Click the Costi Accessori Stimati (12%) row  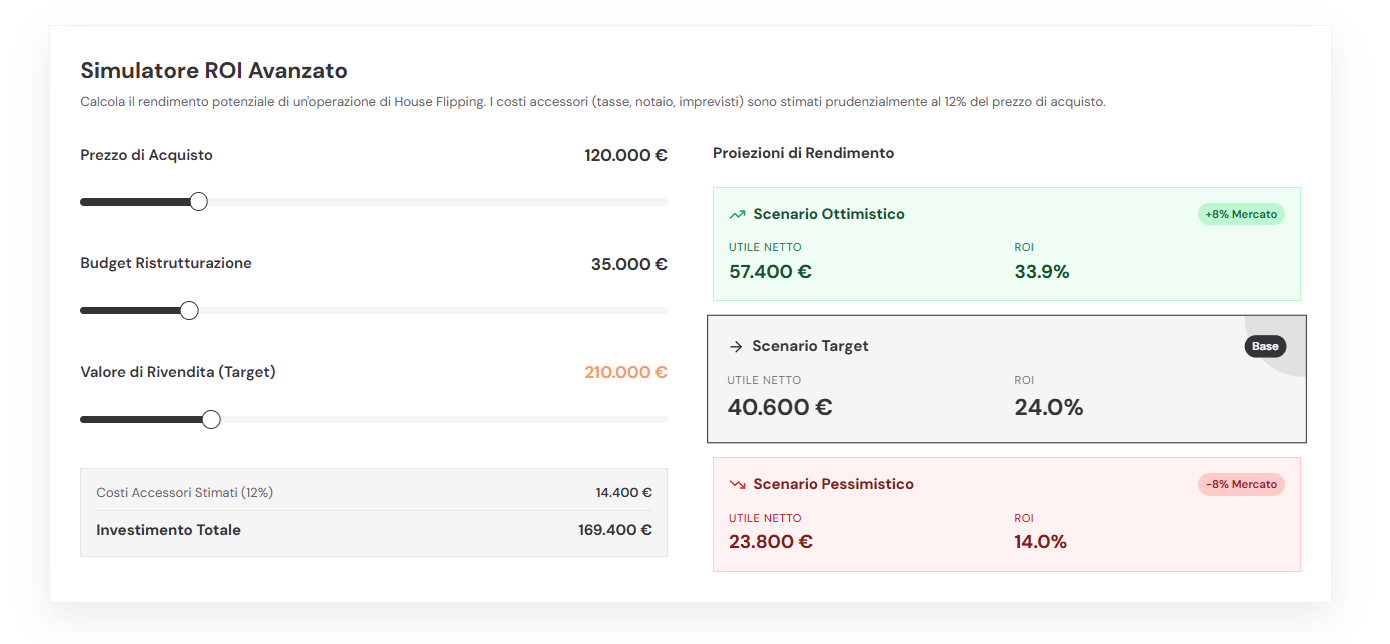pos(374,492)
